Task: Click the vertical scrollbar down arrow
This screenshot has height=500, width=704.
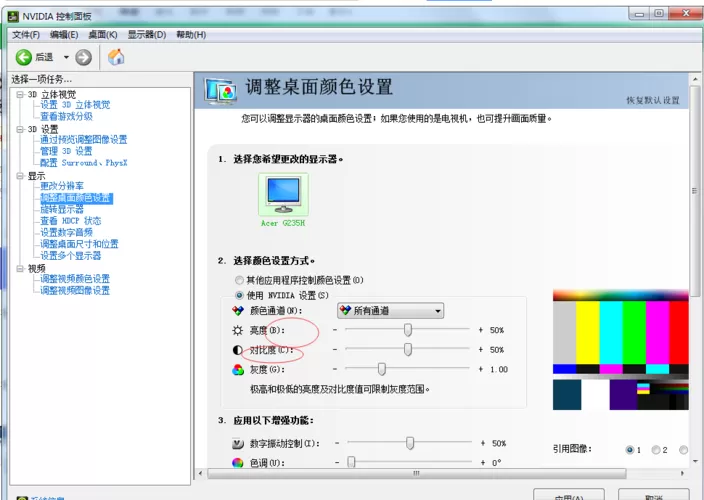Action: tap(695, 461)
